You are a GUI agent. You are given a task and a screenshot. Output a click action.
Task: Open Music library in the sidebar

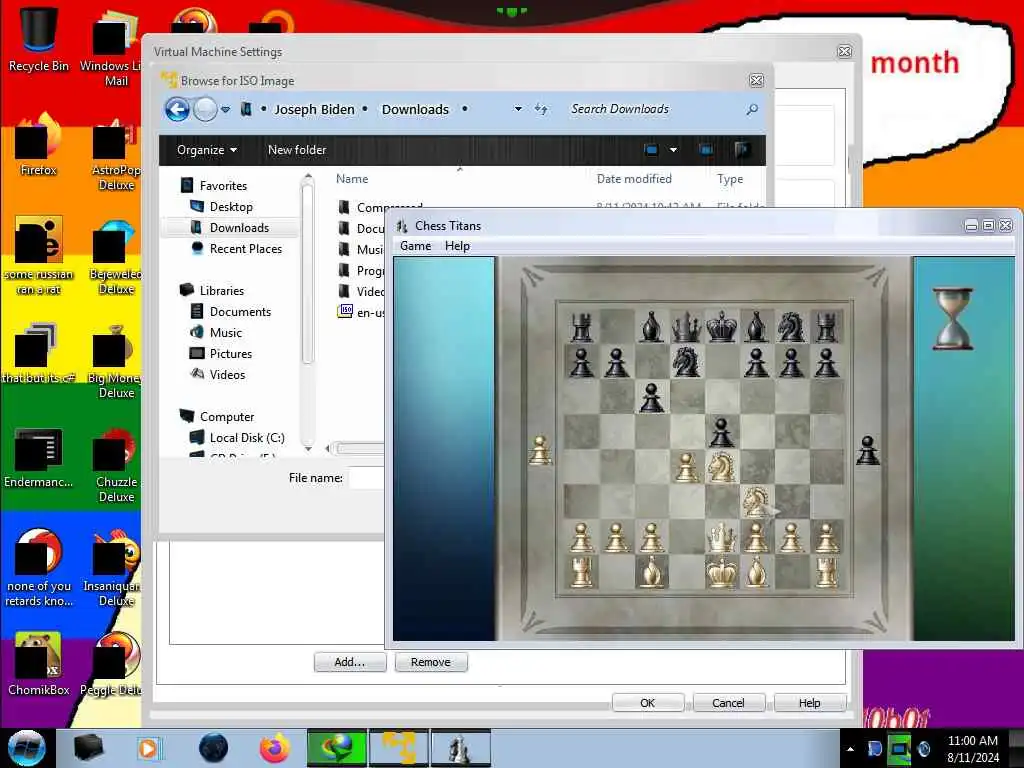[x=225, y=332]
